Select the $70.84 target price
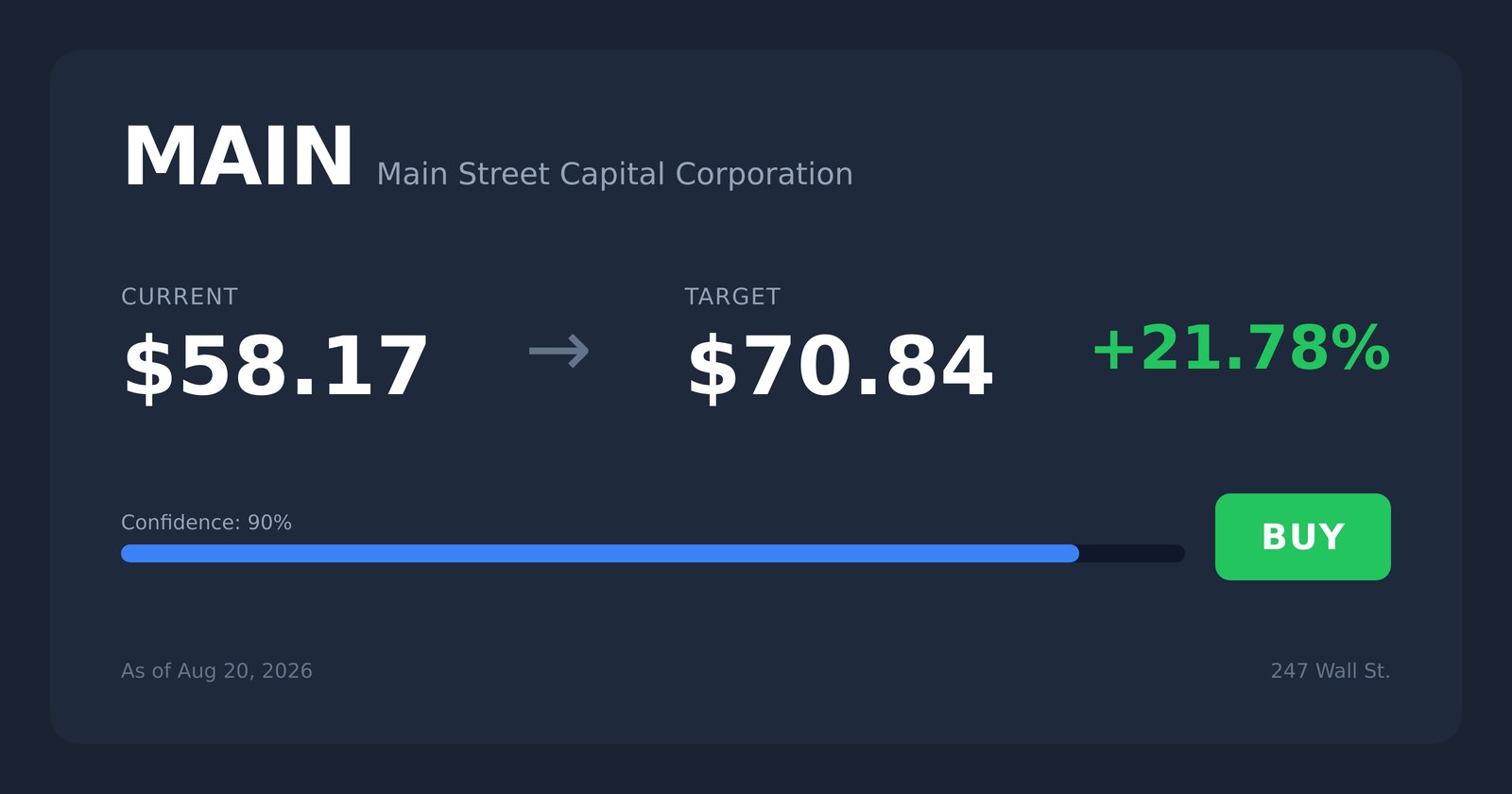1512x794 pixels. tap(839, 367)
